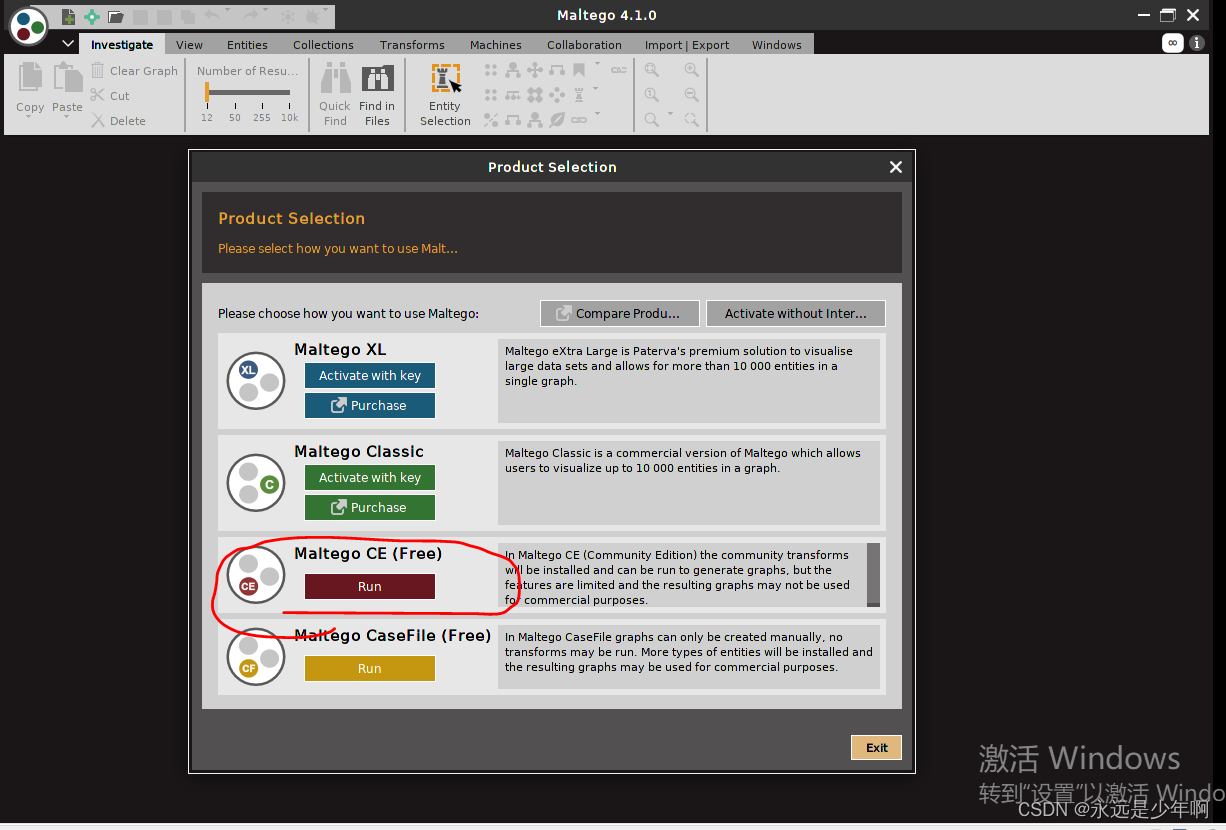This screenshot has height=830, width=1226.
Task: Open the Transforms tab
Action: coord(412,45)
